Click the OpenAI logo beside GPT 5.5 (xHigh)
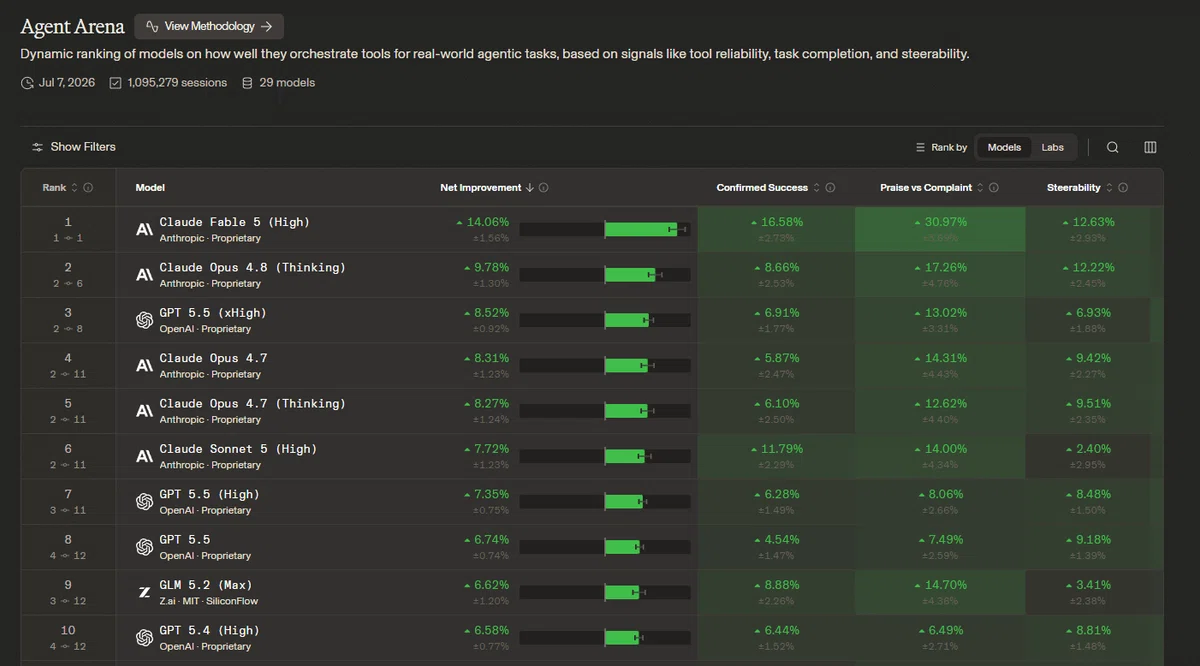1200x666 pixels. [144, 320]
